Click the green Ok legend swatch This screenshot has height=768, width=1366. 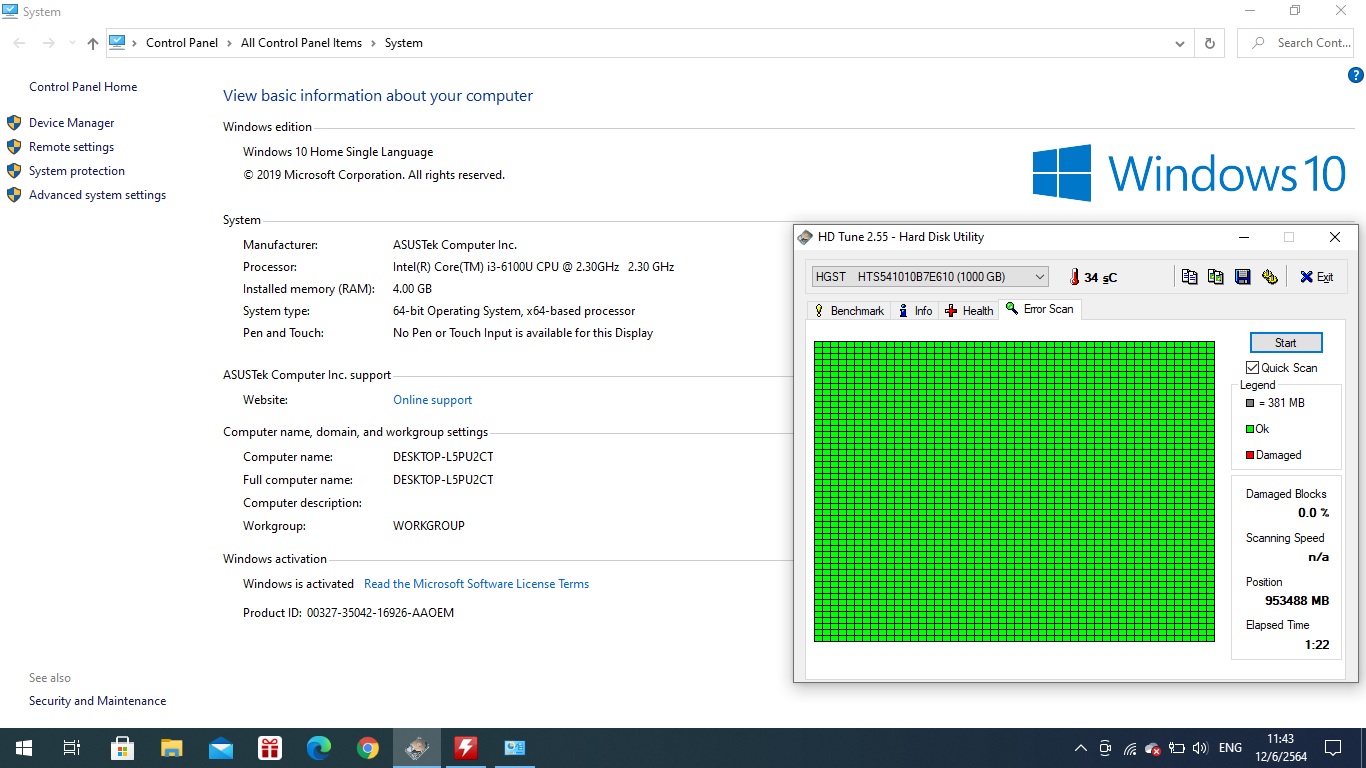pos(1250,429)
